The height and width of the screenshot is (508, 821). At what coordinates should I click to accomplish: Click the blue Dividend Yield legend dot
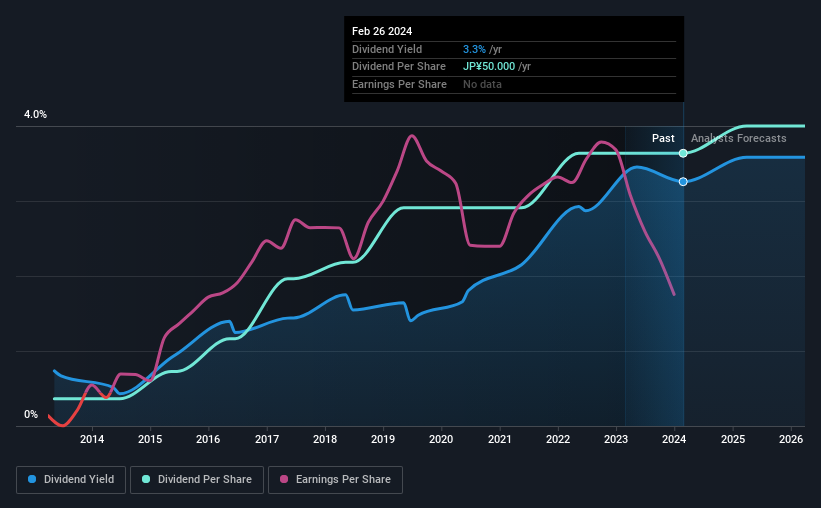[32, 479]
